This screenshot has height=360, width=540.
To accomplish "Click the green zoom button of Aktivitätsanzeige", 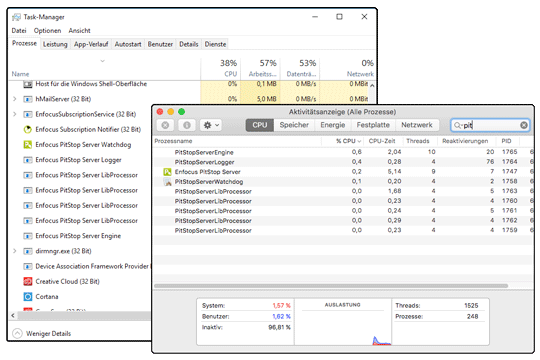I will coord(181,112).
